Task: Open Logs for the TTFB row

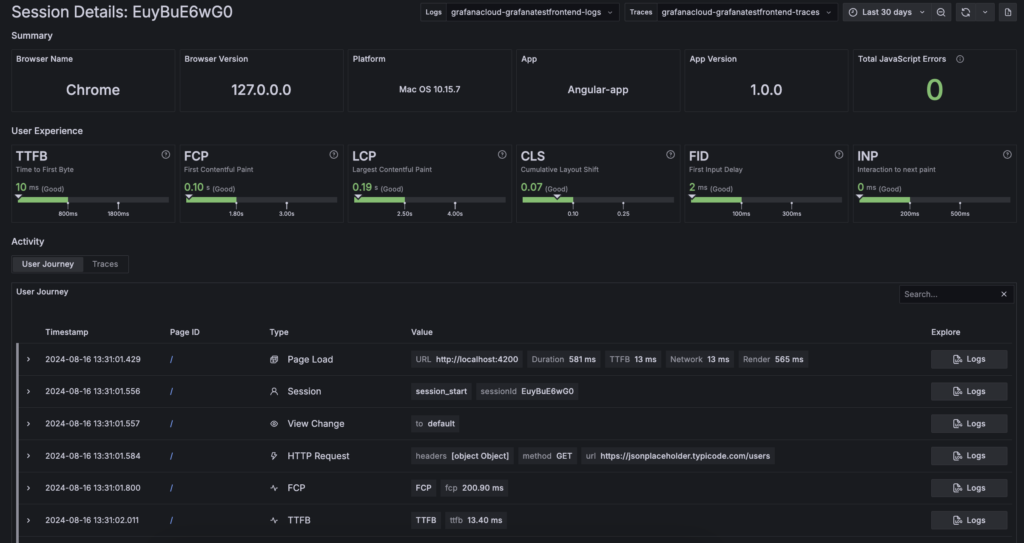Action: (969, 520)
